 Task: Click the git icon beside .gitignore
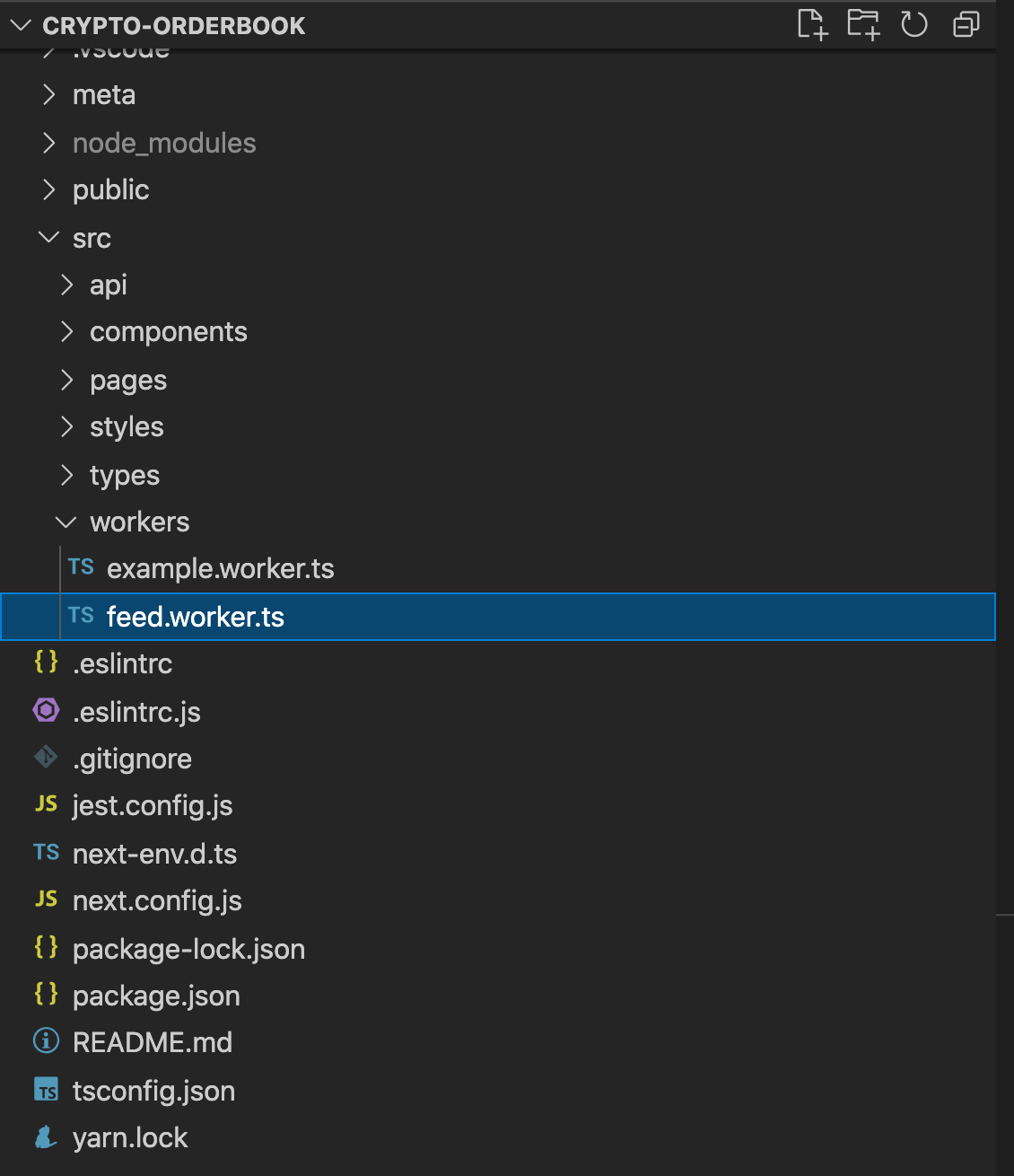(x=46, y=758)
